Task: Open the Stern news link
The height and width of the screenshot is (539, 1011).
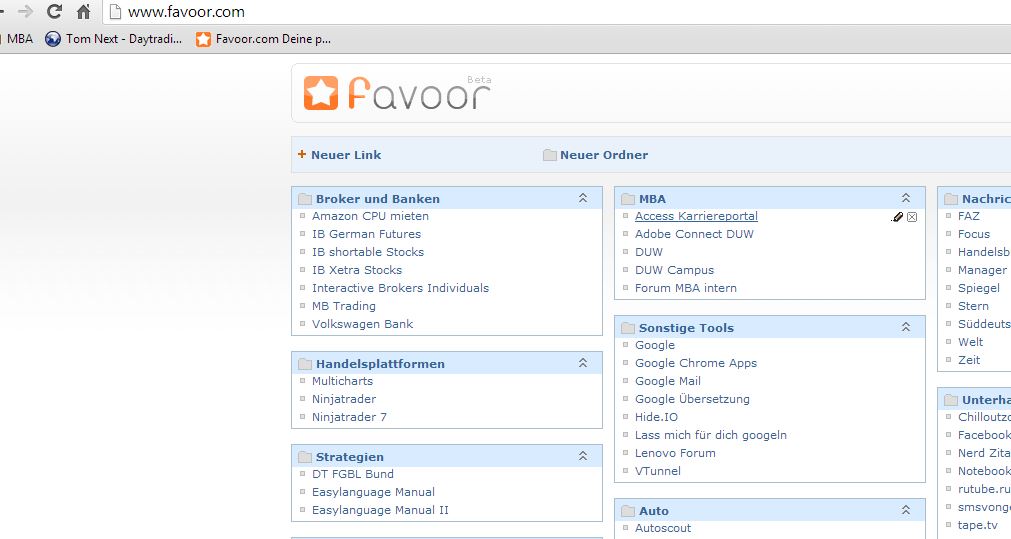Action: click(x=973, y=306)
